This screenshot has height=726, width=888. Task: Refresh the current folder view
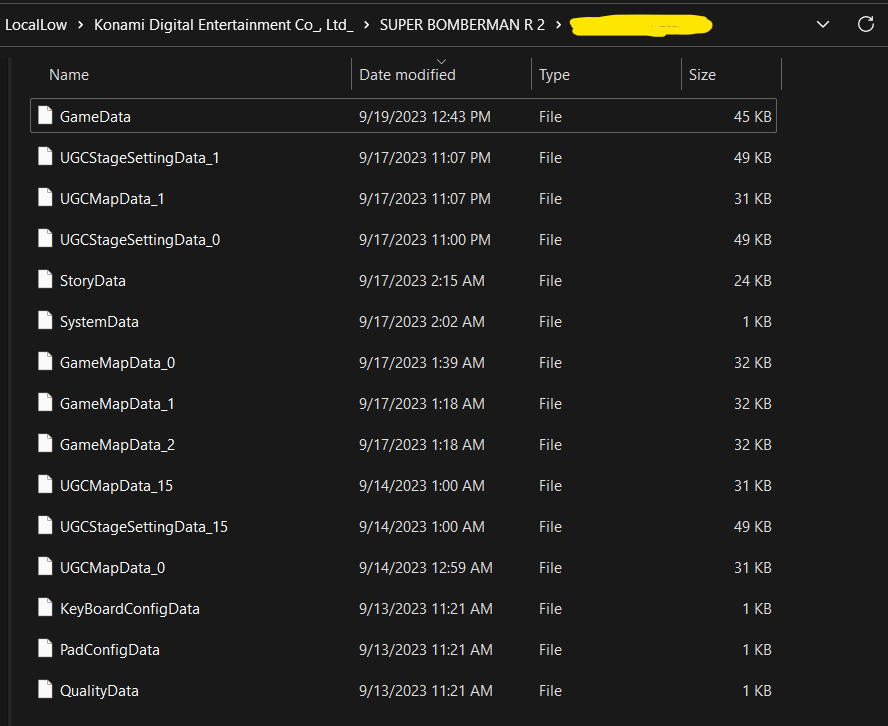point(865,24)
